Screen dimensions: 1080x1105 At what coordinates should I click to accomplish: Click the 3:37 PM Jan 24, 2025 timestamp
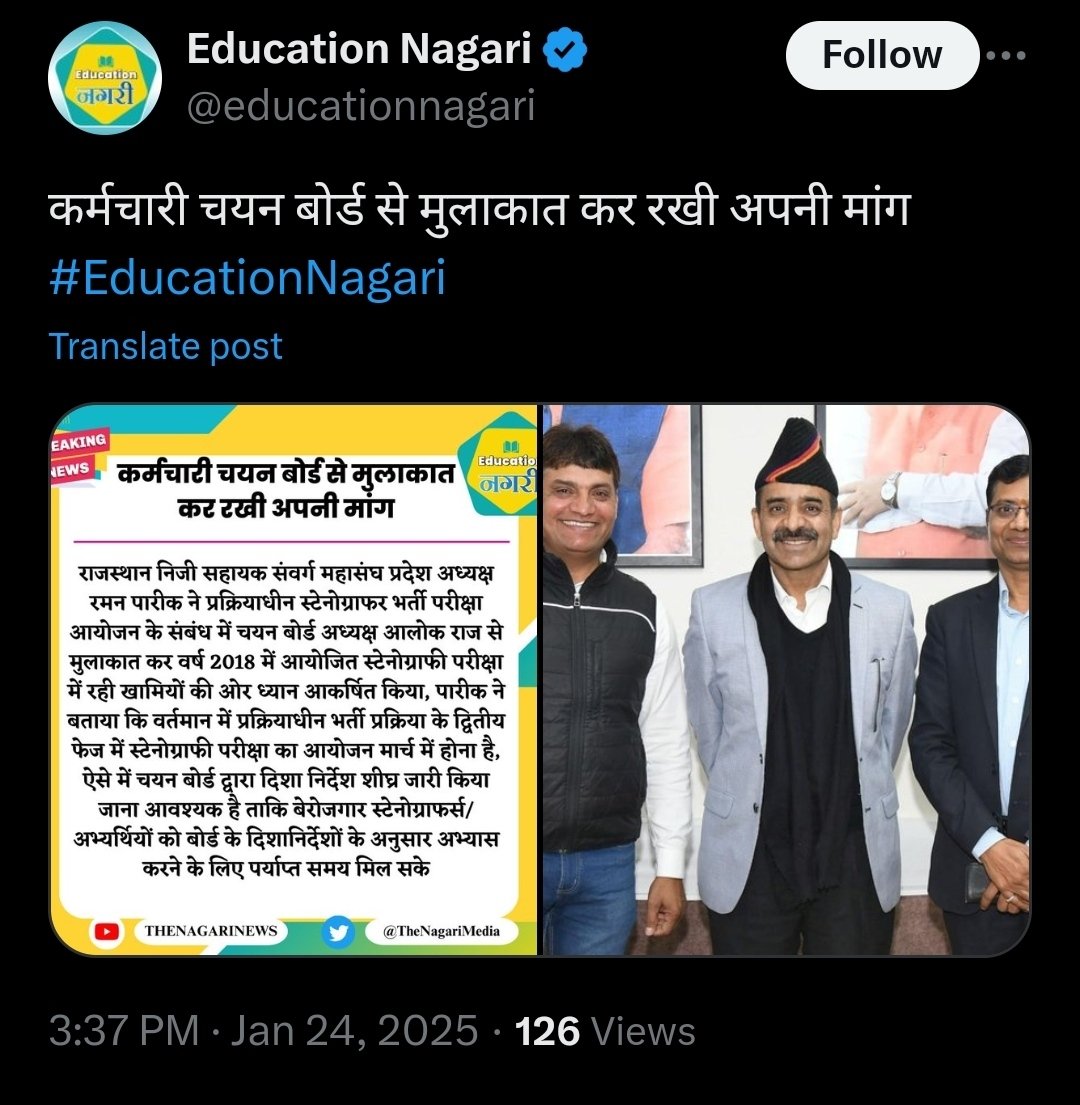coord(263,1030)
